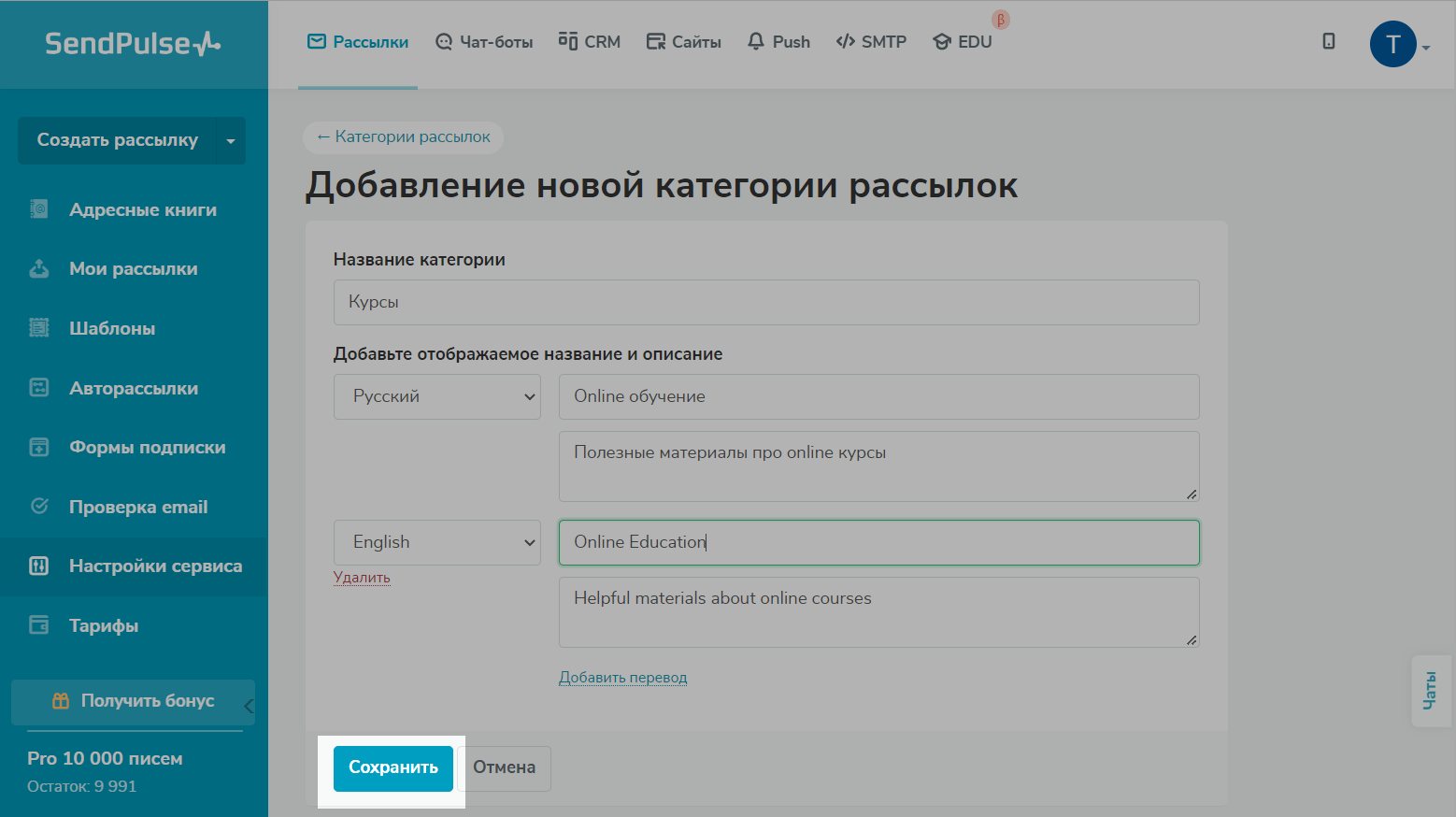
Task: Click the Save button
Action: (x=393, y=767)
